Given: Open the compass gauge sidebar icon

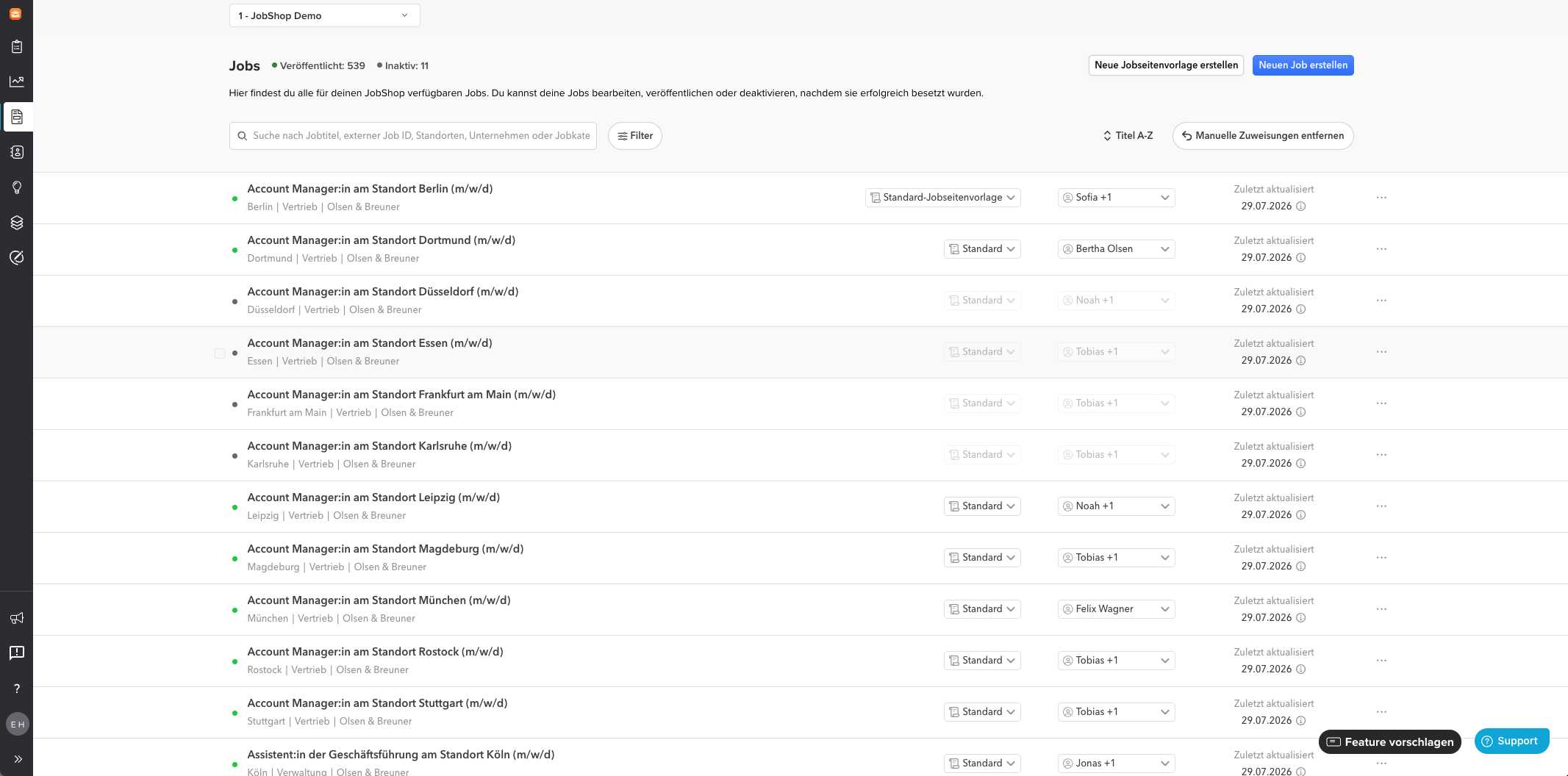Looking at the screenshot, I should (x=16, y=257).
